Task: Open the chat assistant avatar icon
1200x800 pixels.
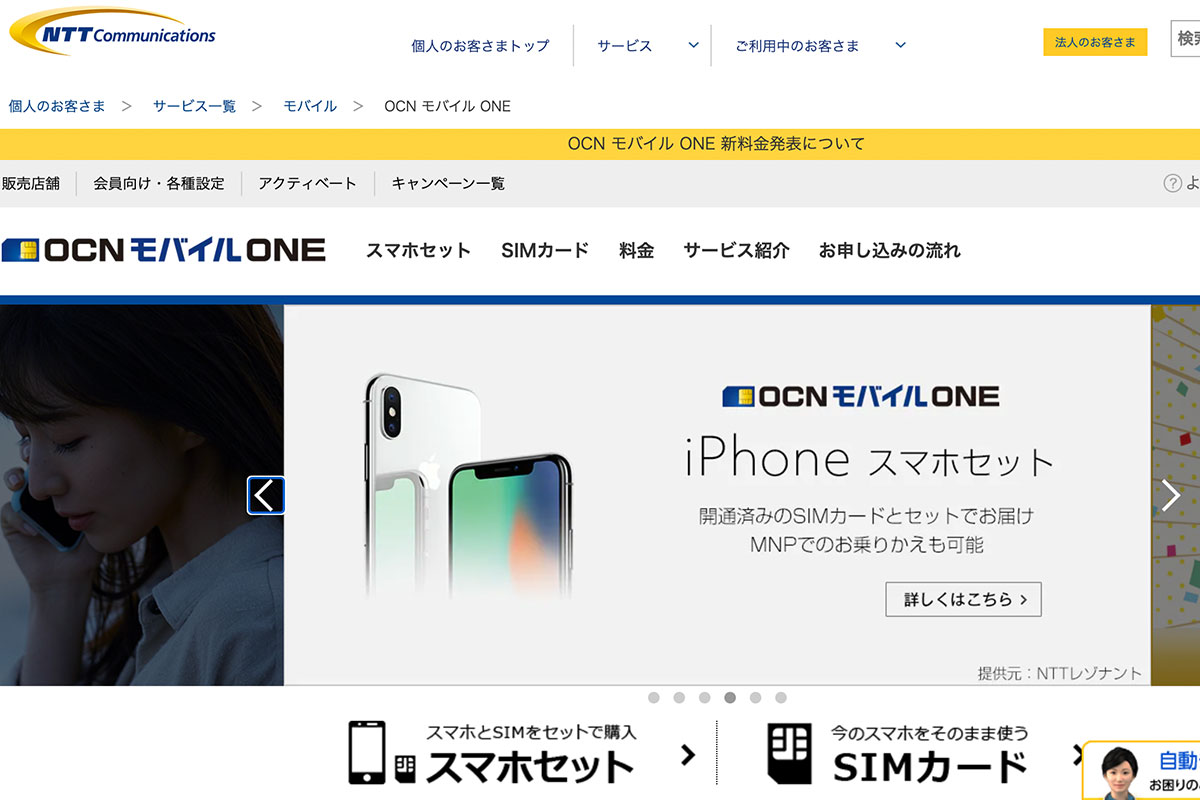Action: coord(1119,770)
